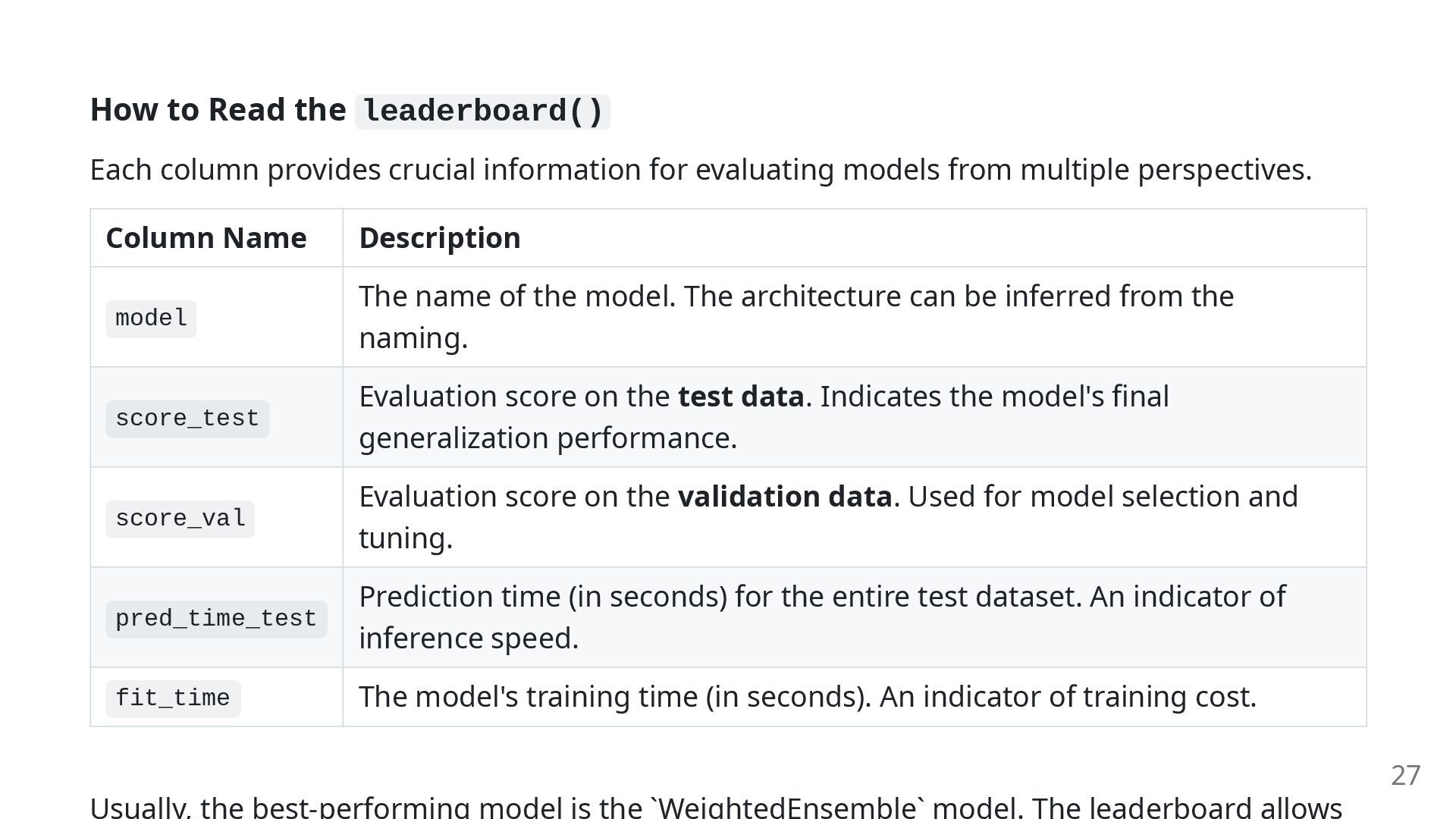Select the pred_time_test code label

point(216,619)
